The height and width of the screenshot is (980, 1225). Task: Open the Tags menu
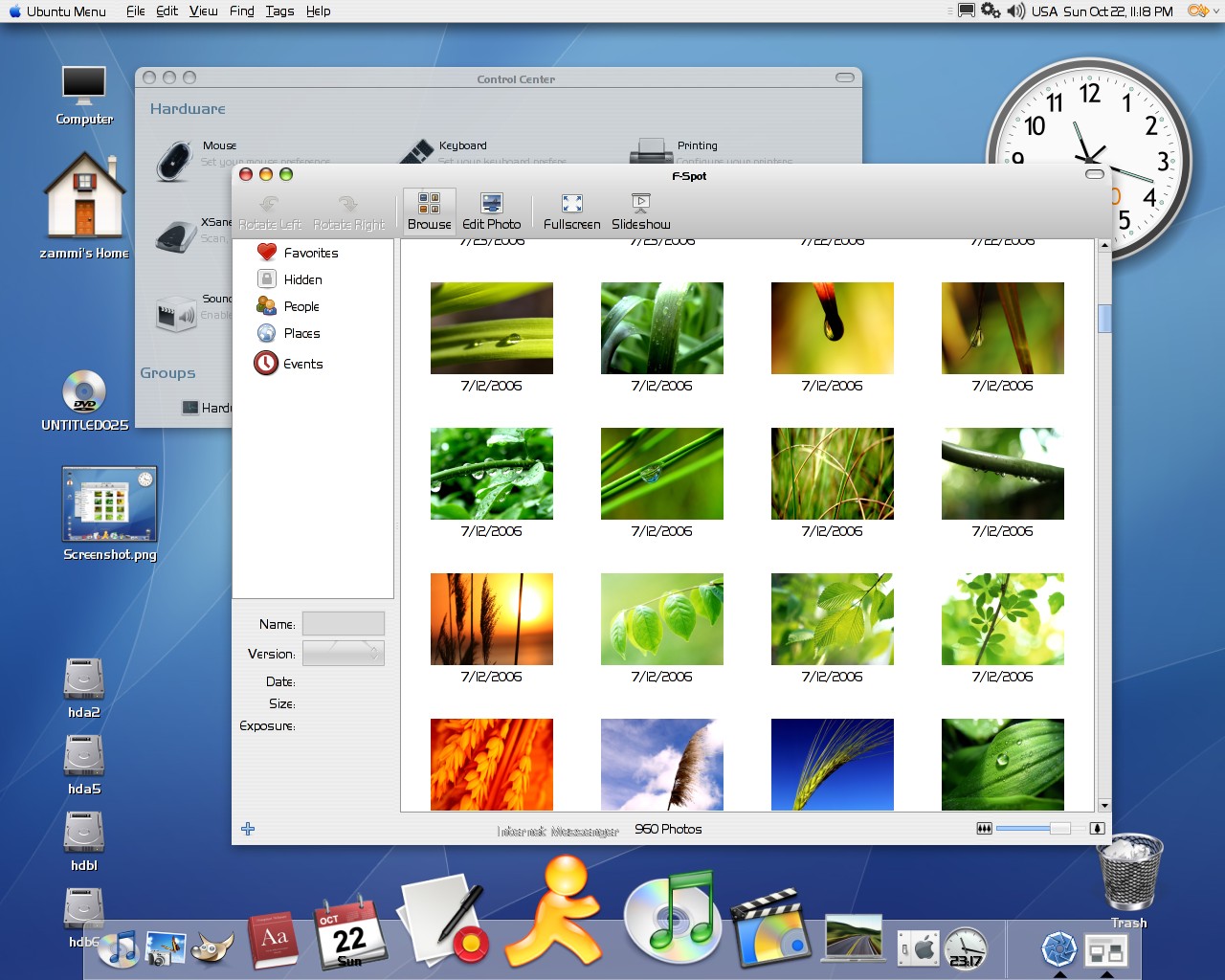coord(279,11)
